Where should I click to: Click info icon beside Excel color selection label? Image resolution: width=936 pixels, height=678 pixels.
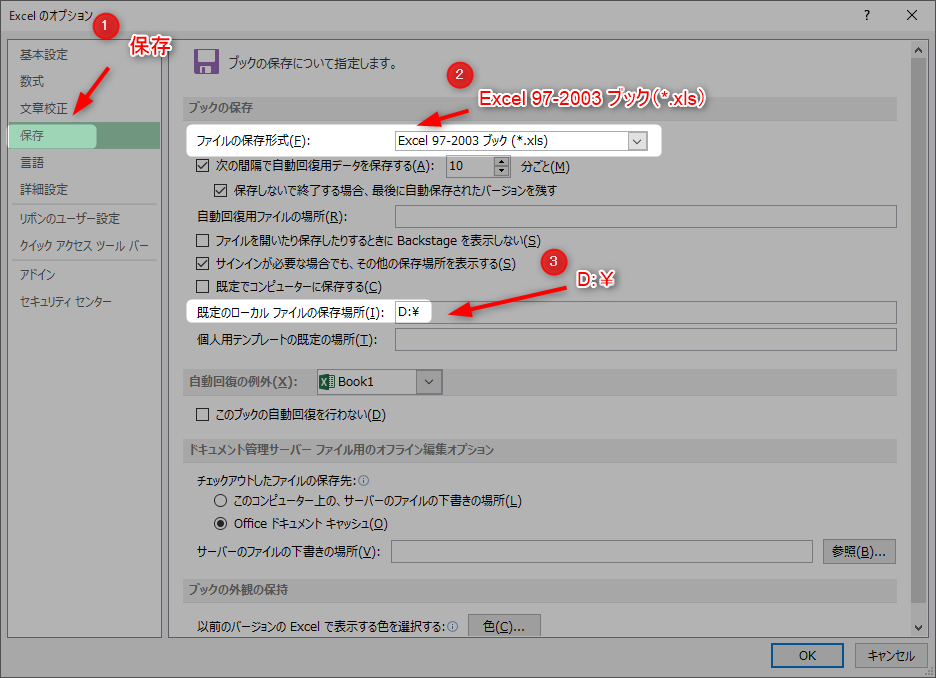click(453, 627)
